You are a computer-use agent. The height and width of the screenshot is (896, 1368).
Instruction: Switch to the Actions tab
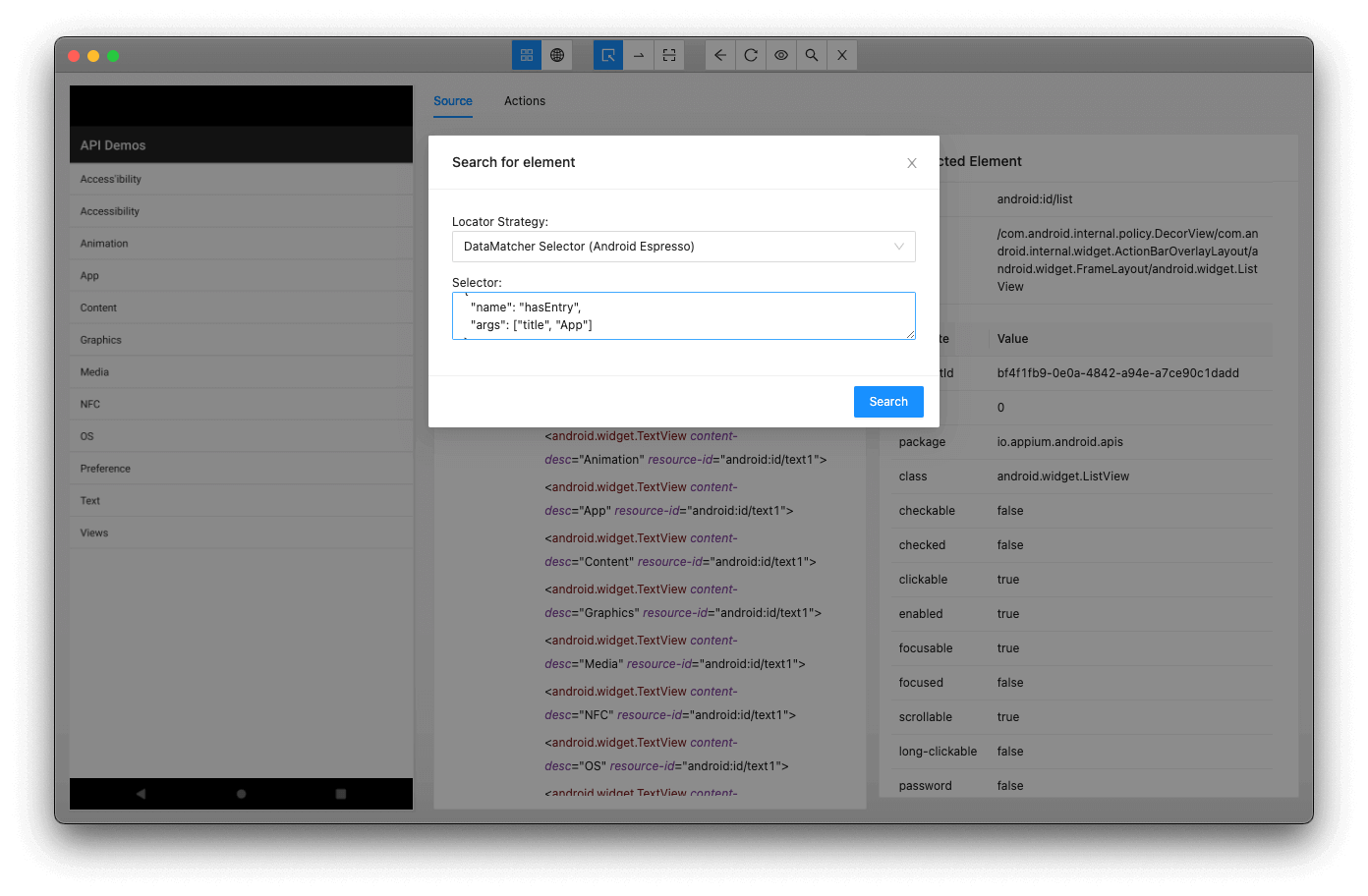(525, 101)
